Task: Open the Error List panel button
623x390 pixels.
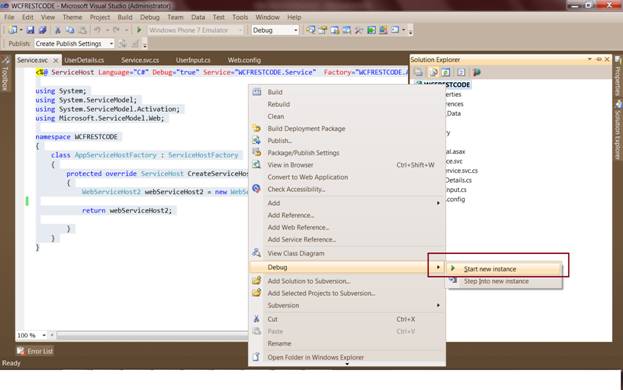Action: 35,351
